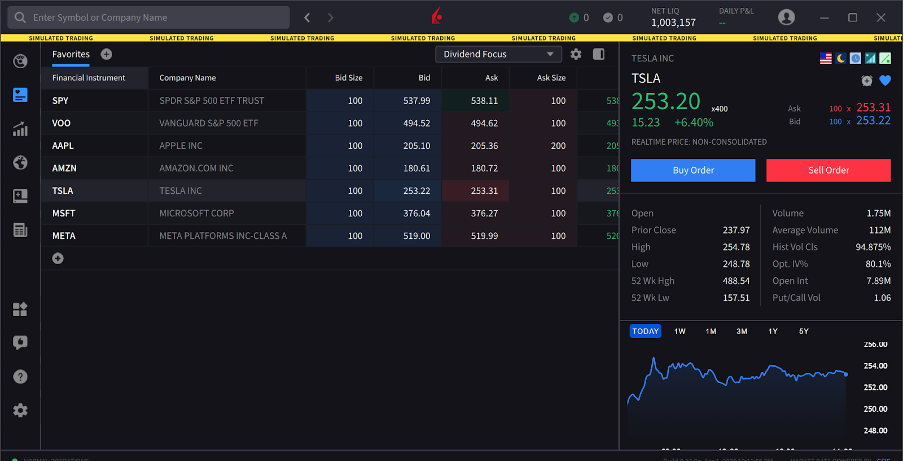Image resolution: width=904 pixels, height=461 pixels.
Task: Sort by Ask Size column header
Action: coord(543,78)
